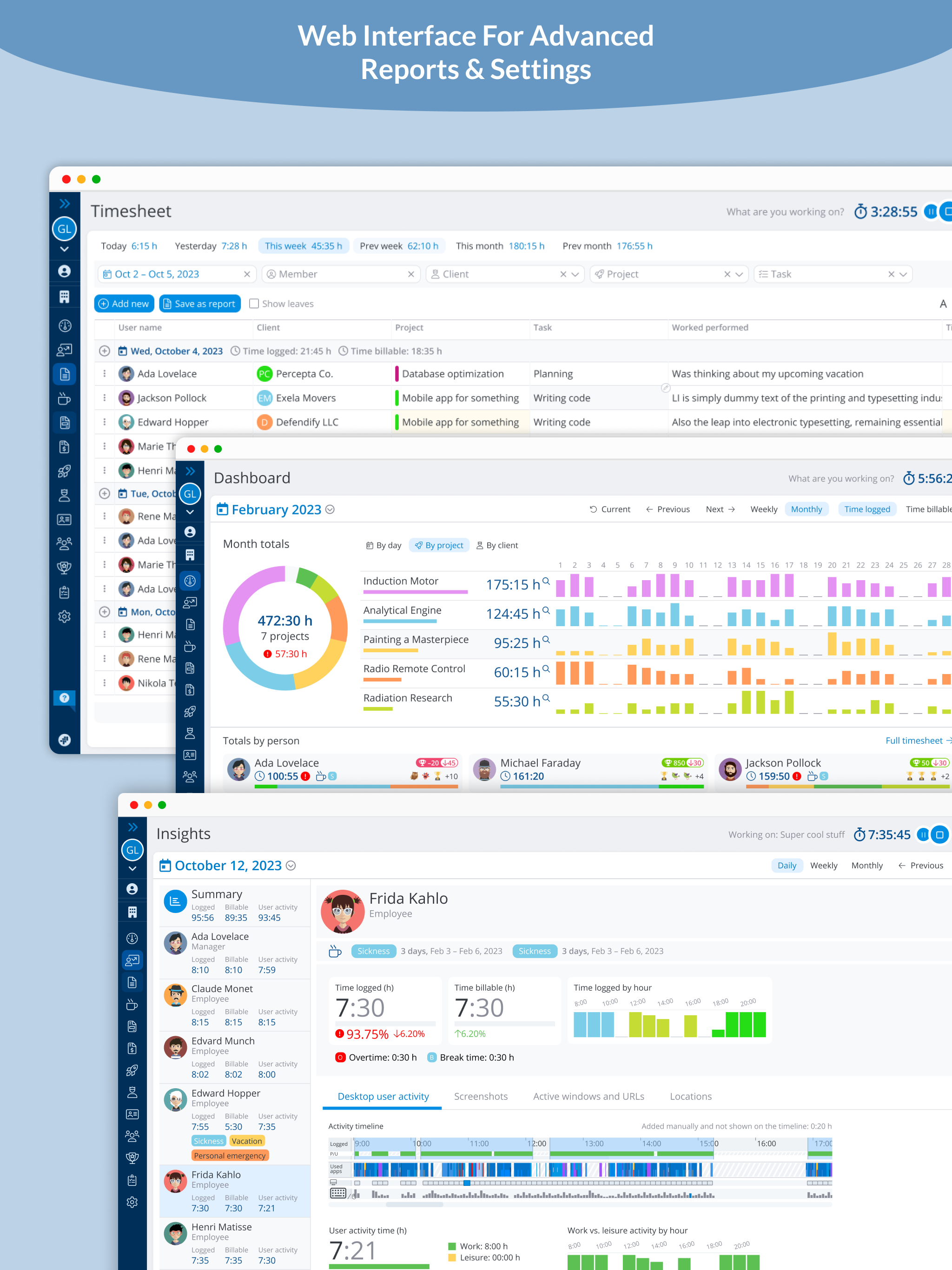Open the Desktop user activity tab
The width and height of the screenshot is (952, 1270).
click(383, 1097)
